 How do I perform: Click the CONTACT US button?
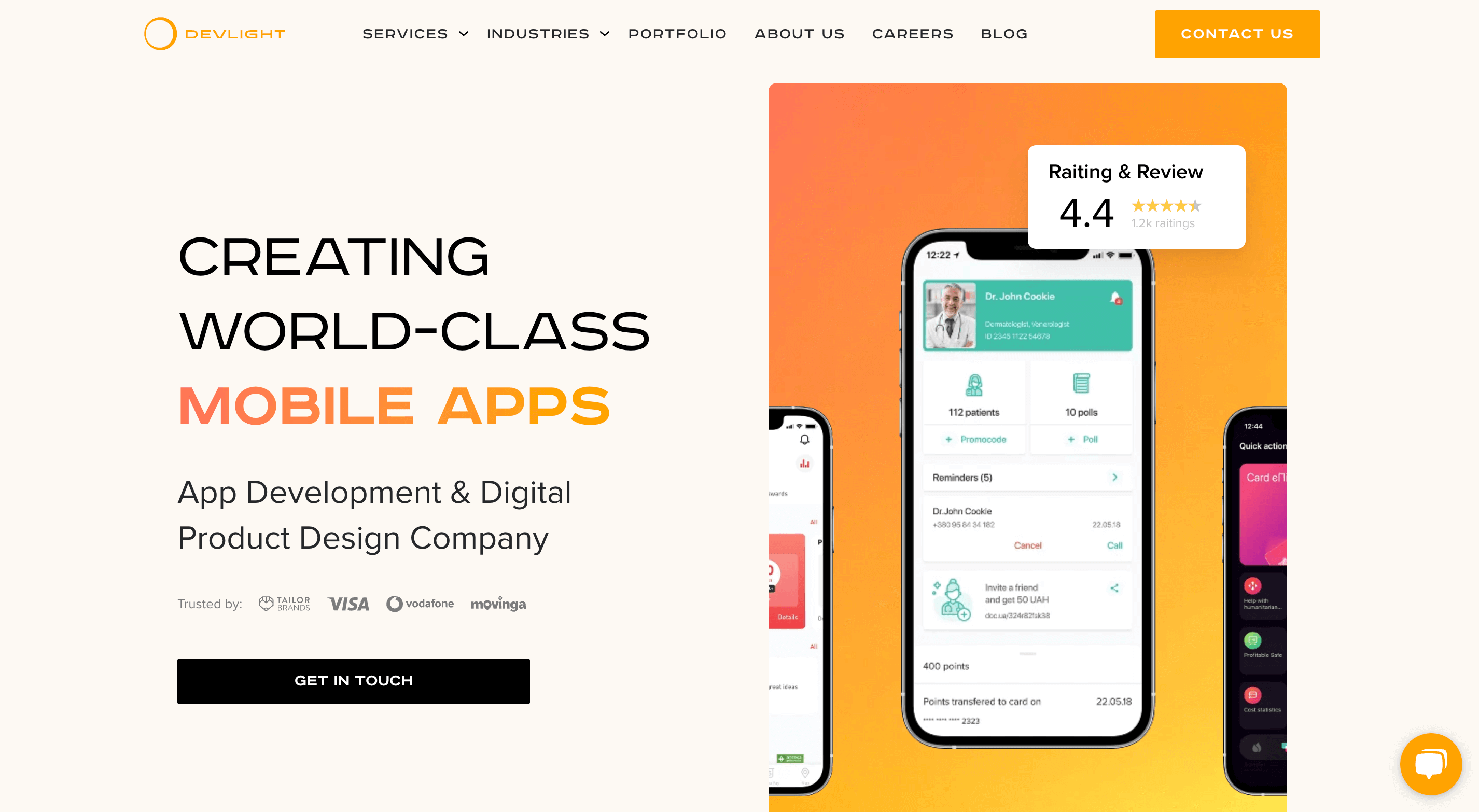tap(1237, 34)
